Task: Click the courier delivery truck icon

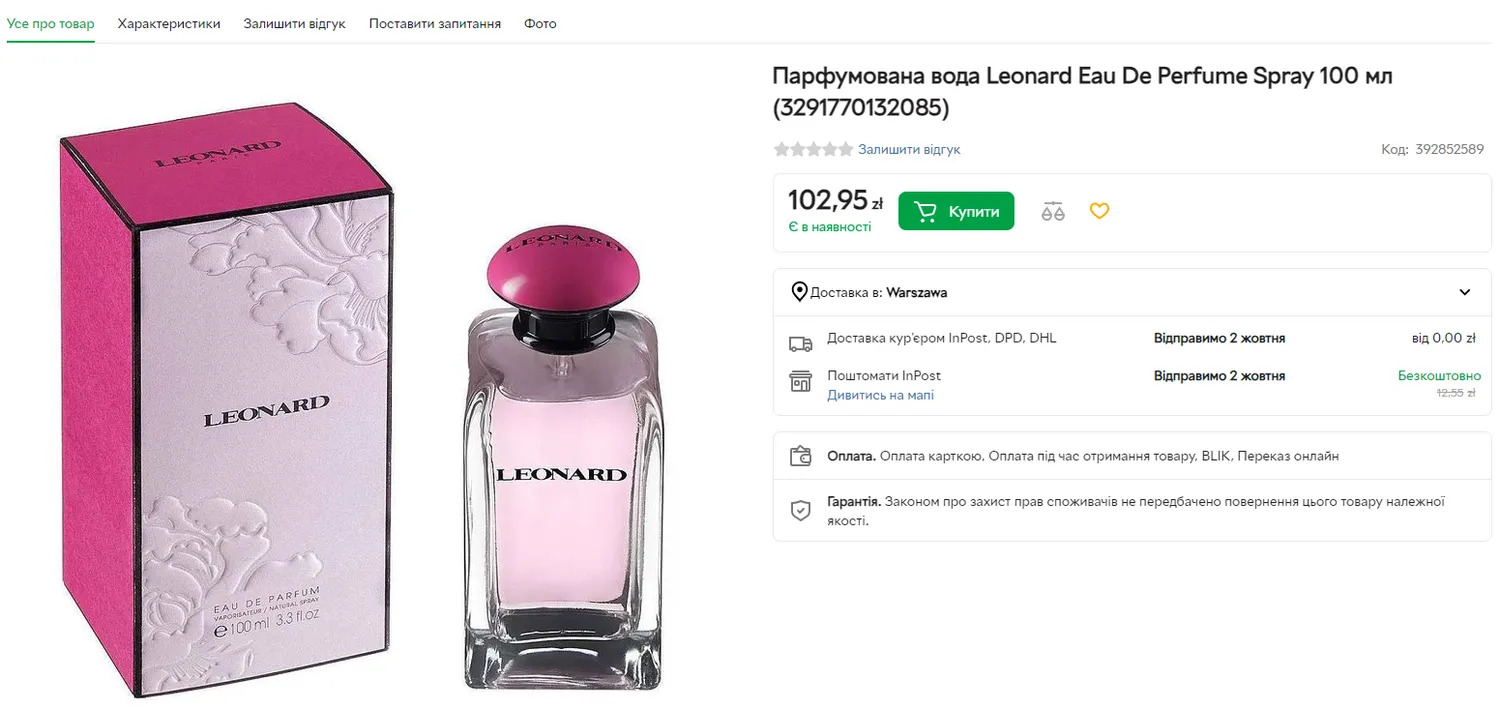Action: click(x=800, y=344)
